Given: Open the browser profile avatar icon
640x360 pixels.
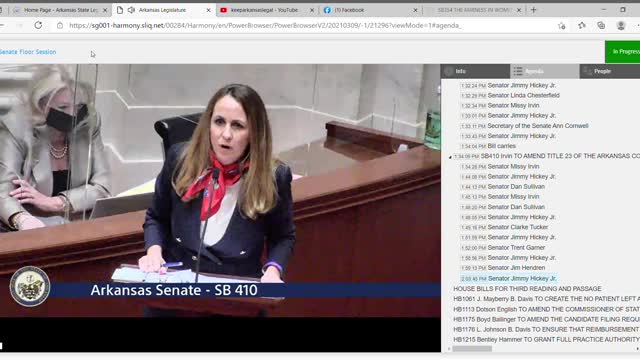Looking at the screenshot, I should [621, 26].
